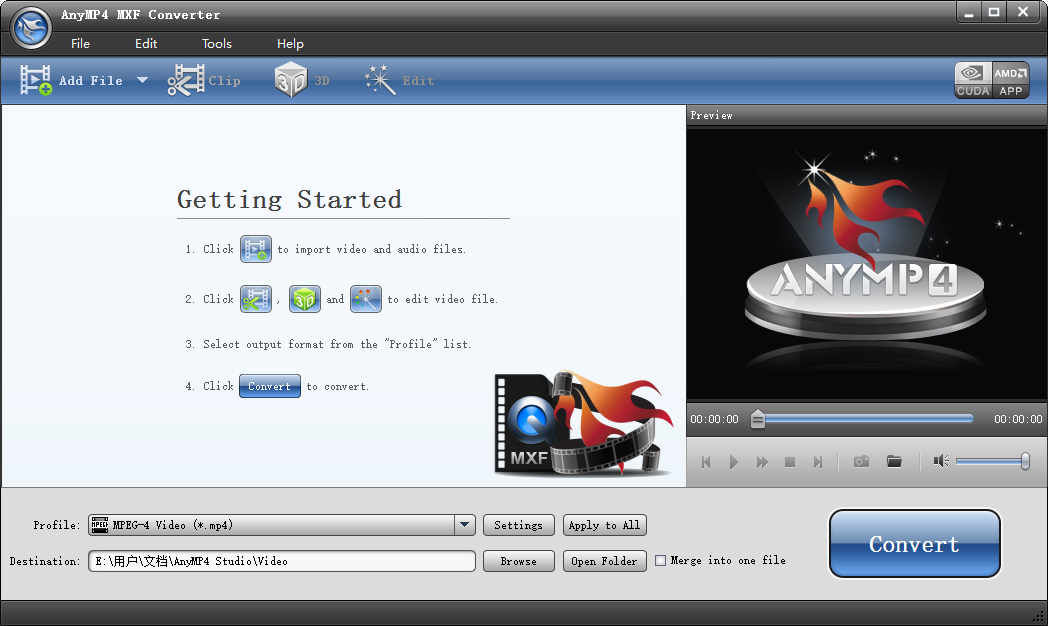1048x626 pixels.
Task: Click the AnyMP4 application logo
Action: coord(31,28)
